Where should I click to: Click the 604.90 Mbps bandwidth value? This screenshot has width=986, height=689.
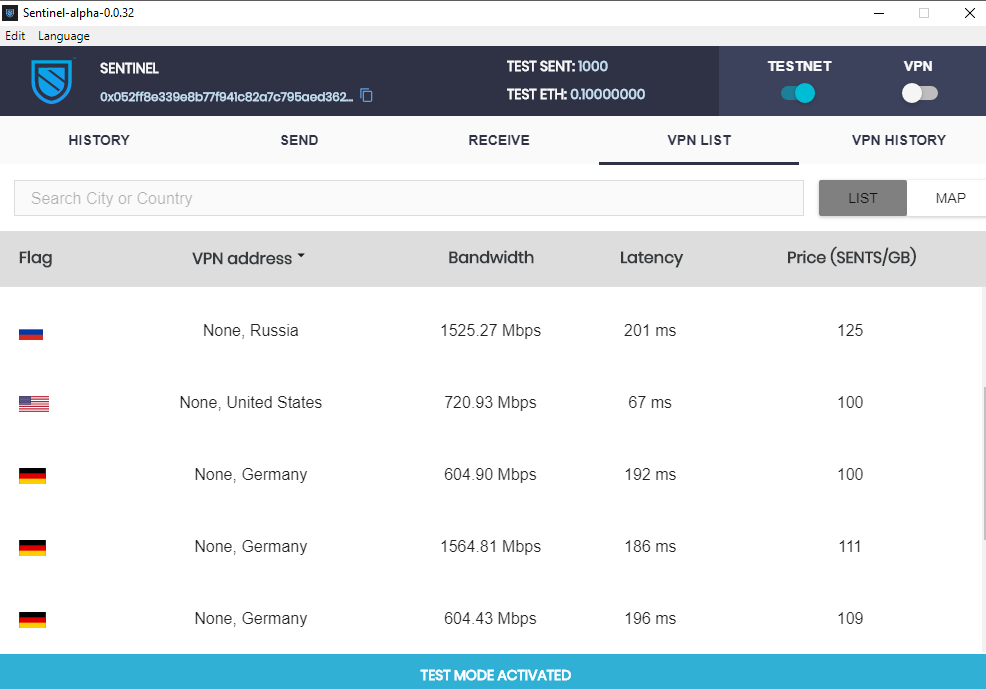[x=490, y=475]
